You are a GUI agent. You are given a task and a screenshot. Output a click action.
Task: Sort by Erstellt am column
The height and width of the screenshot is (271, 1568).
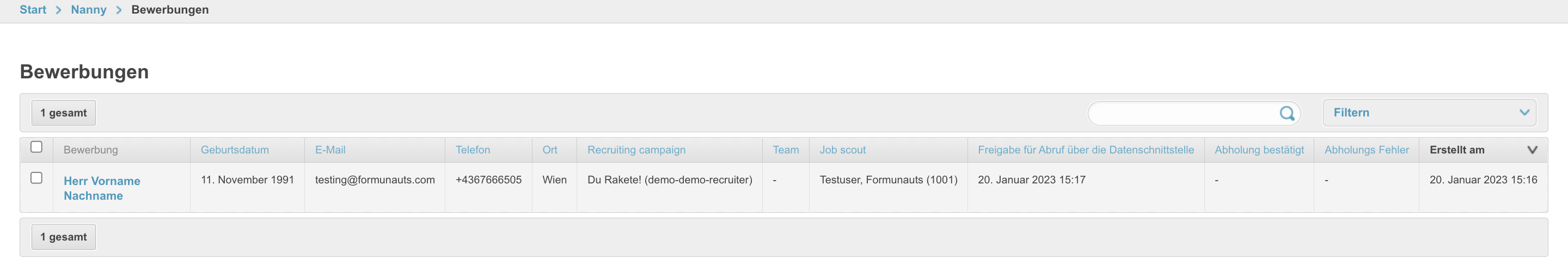(1456, 150)
